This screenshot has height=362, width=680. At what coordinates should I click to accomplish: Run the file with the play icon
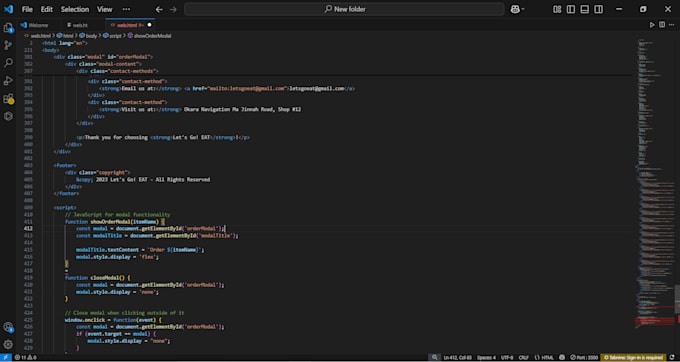point(652,25)
